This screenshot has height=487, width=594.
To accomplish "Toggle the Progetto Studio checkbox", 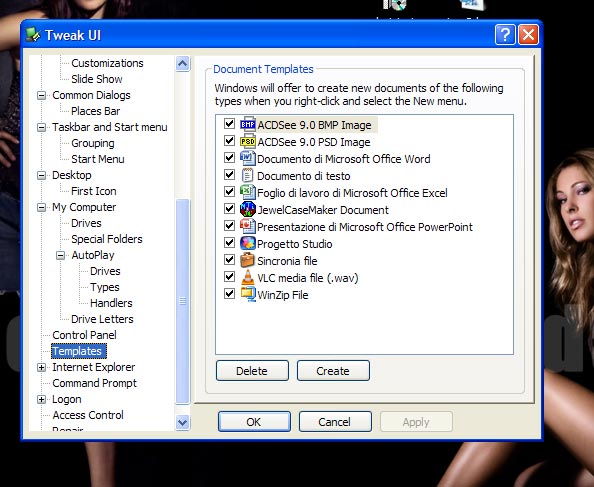I will point(229,242).
